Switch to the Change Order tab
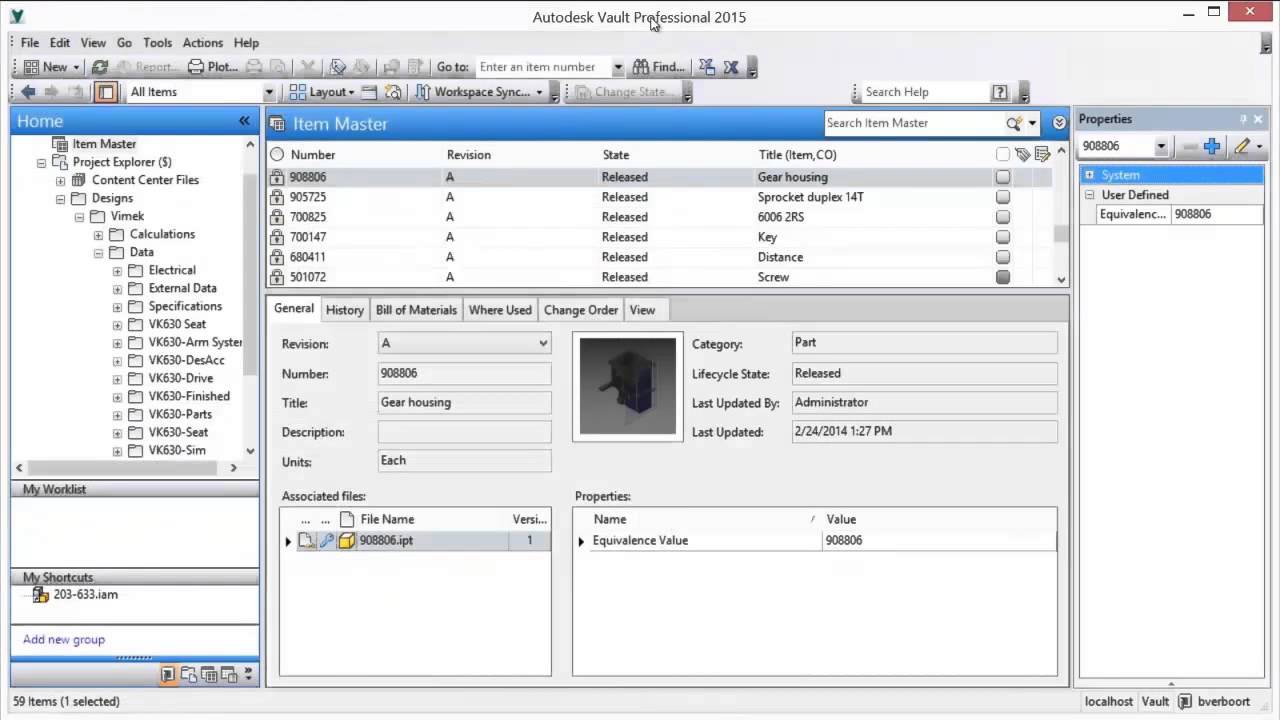 [581, 310]
